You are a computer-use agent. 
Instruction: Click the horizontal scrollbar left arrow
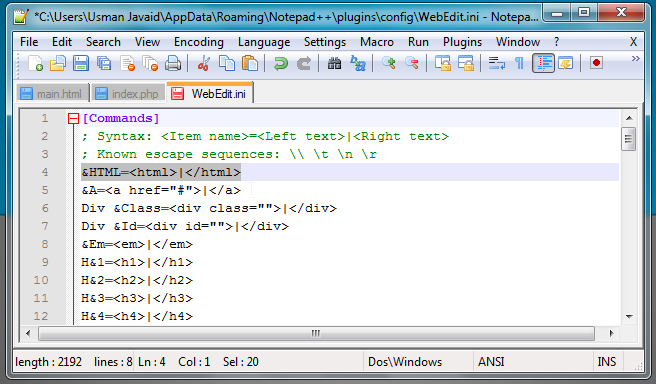point(28,333)
